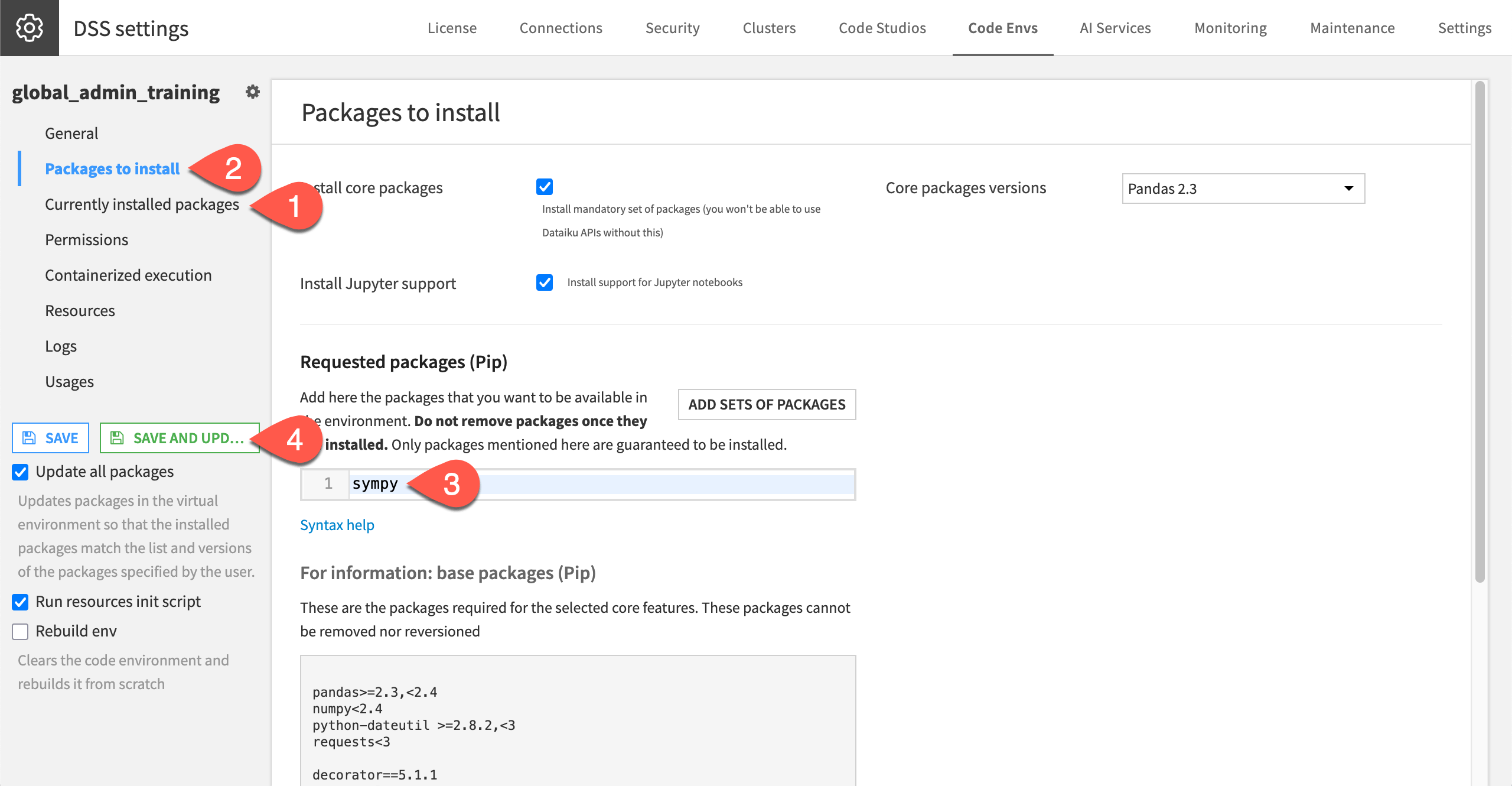The height and width of the screenshot is (786, 1512).
Task: Open Core packages versions Pandas 2.3 dropdown
Action: pyautogui.click(x=1243, y=189)
